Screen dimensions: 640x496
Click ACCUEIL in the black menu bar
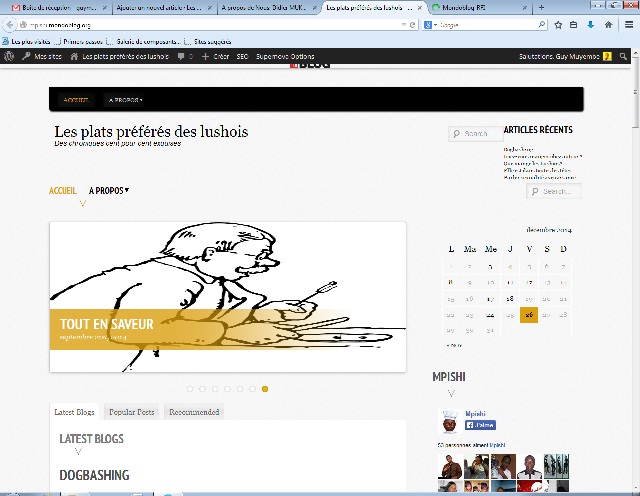click(76, 100)
